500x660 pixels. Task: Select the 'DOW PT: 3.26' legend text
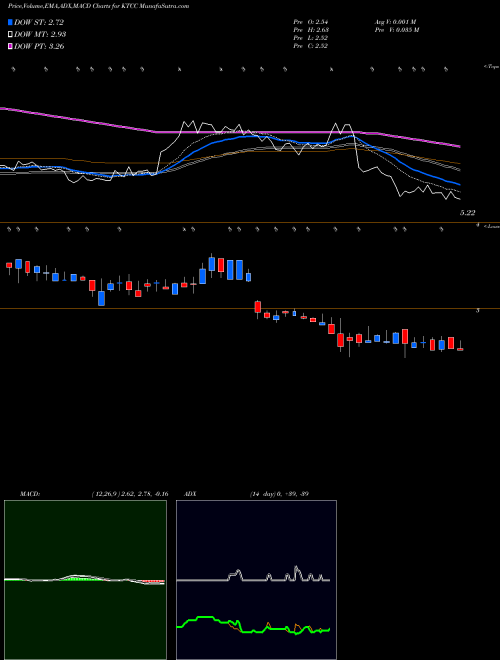click(39, 46)
